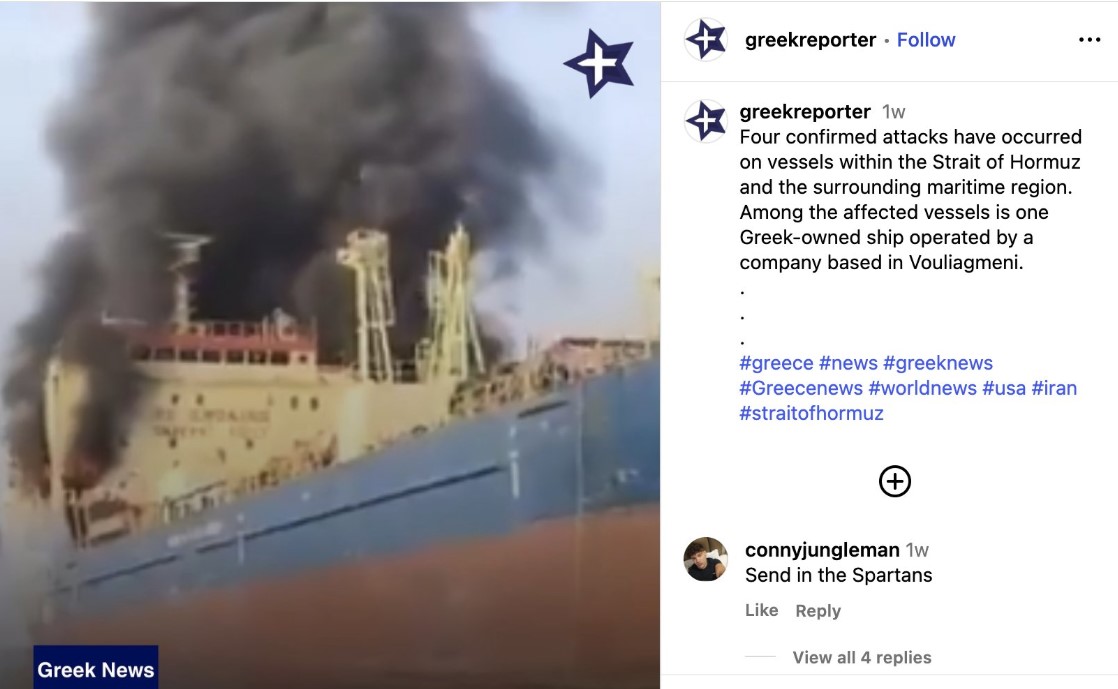The height and width of the screenshot is (689, 1118).
Task: Click greekreporter header profile avatar
Action: 705,39
